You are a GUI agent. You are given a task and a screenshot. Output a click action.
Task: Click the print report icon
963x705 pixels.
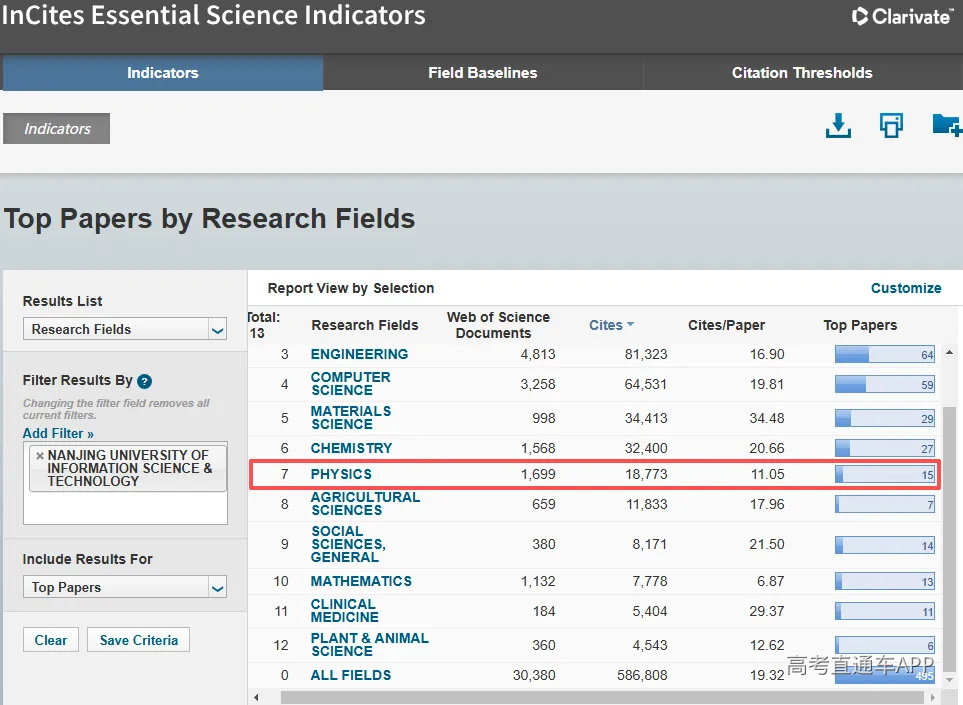891,125
